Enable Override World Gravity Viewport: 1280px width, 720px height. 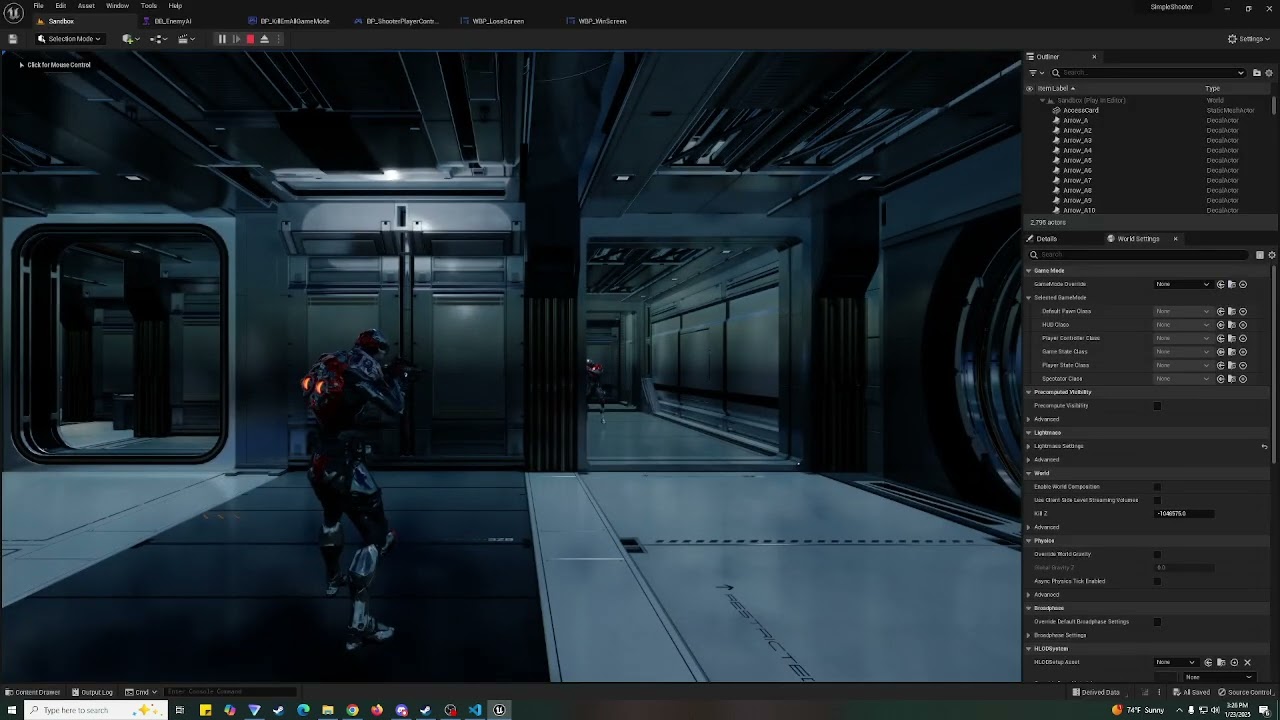1157,554
